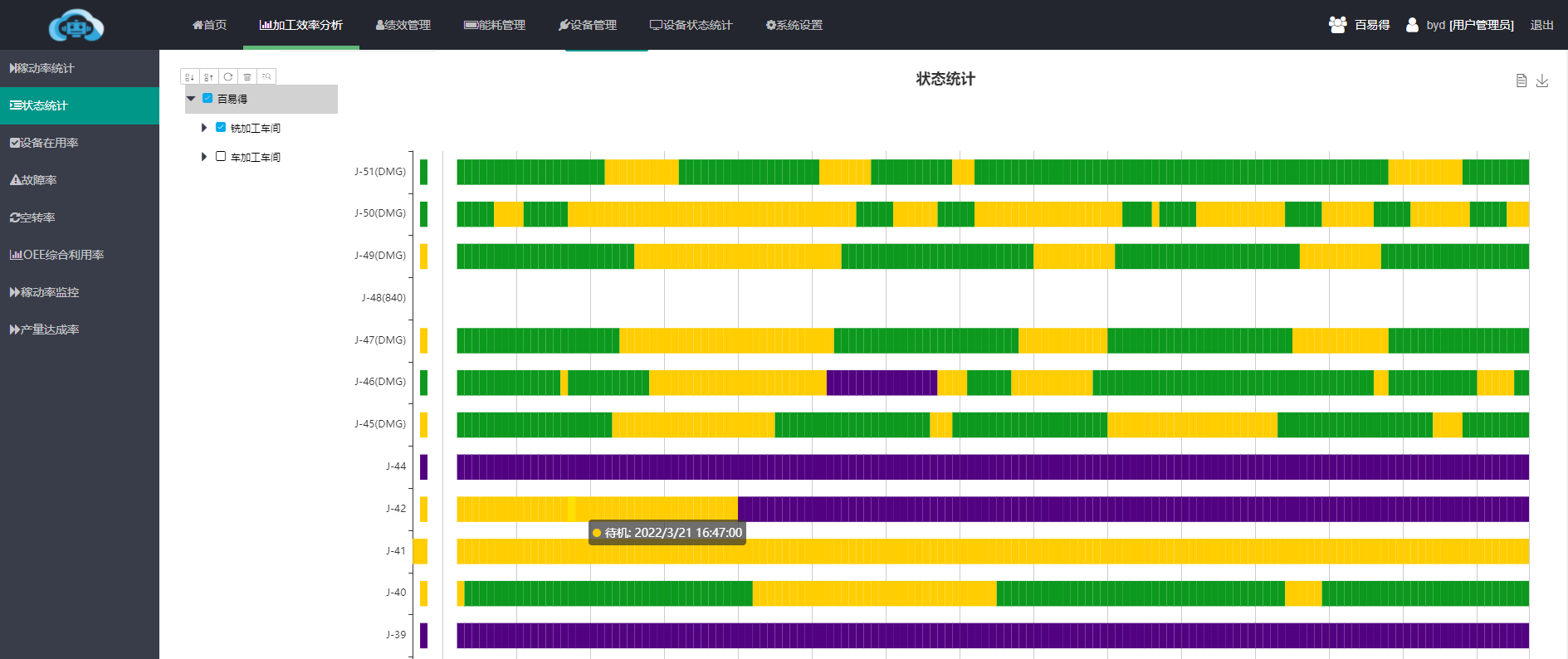Image resolution: width=1568 pixels, height=659 pixels.
Task: Check the 车加工车间 checkbox
Action: point(221,157)
